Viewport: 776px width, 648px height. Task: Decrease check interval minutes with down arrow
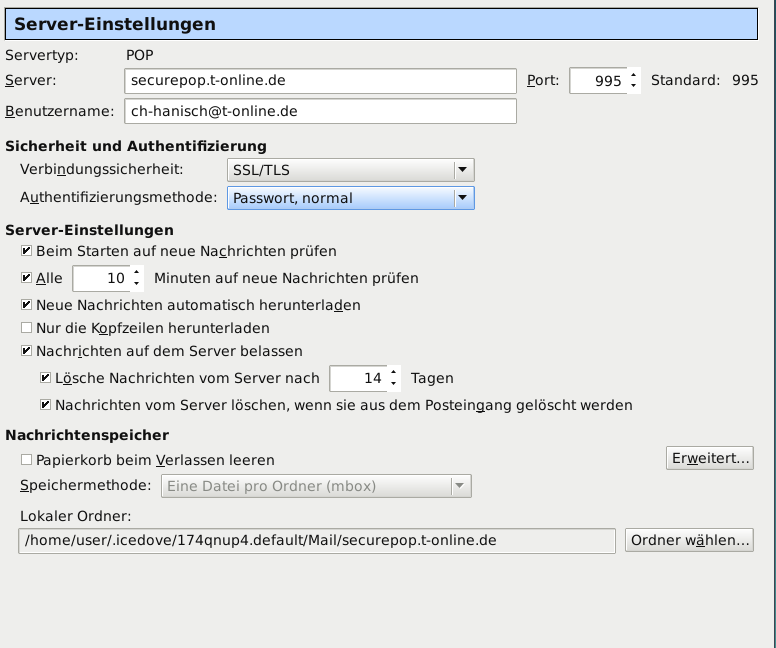pos(137,284)
